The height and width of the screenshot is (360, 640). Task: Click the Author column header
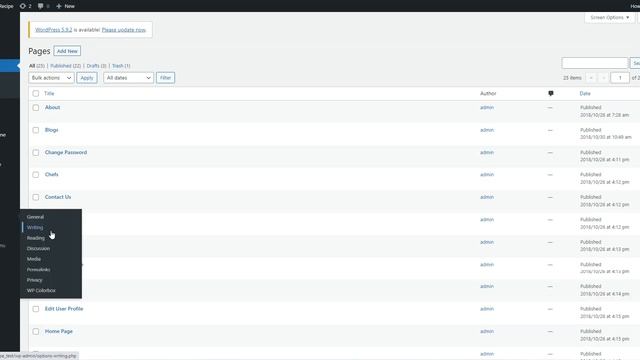(488, 93)
